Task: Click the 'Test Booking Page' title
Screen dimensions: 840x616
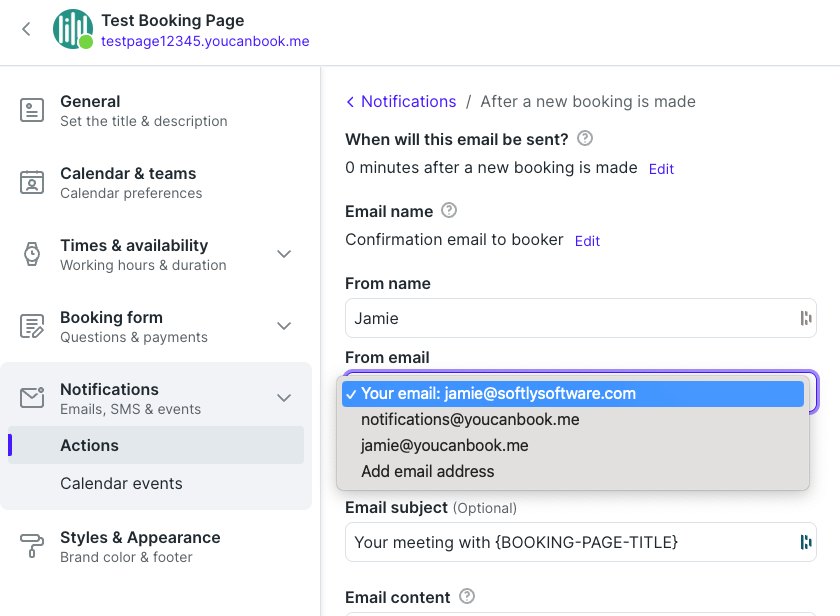Action: click(172, 20)
